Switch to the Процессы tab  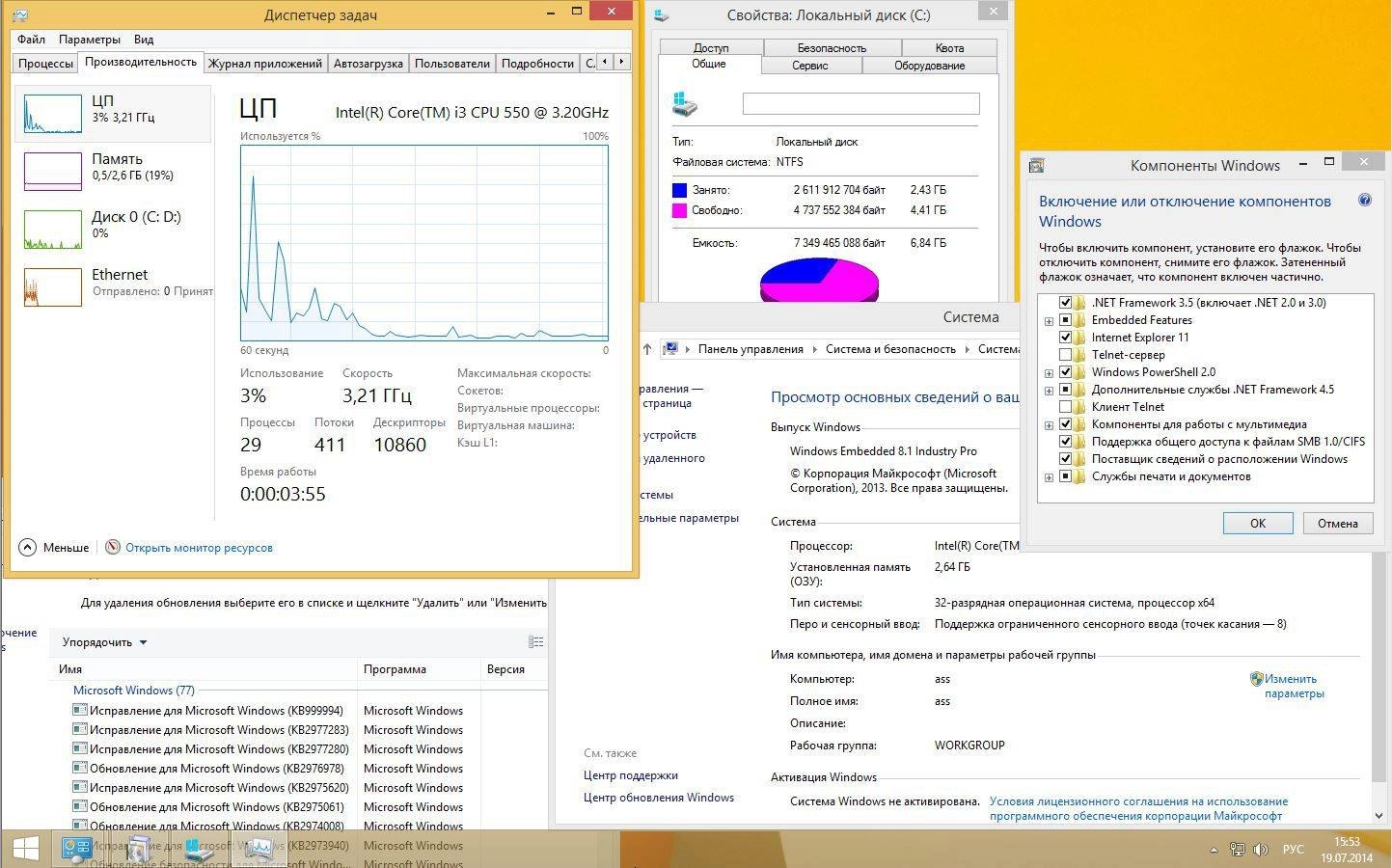tap(45, 63)
